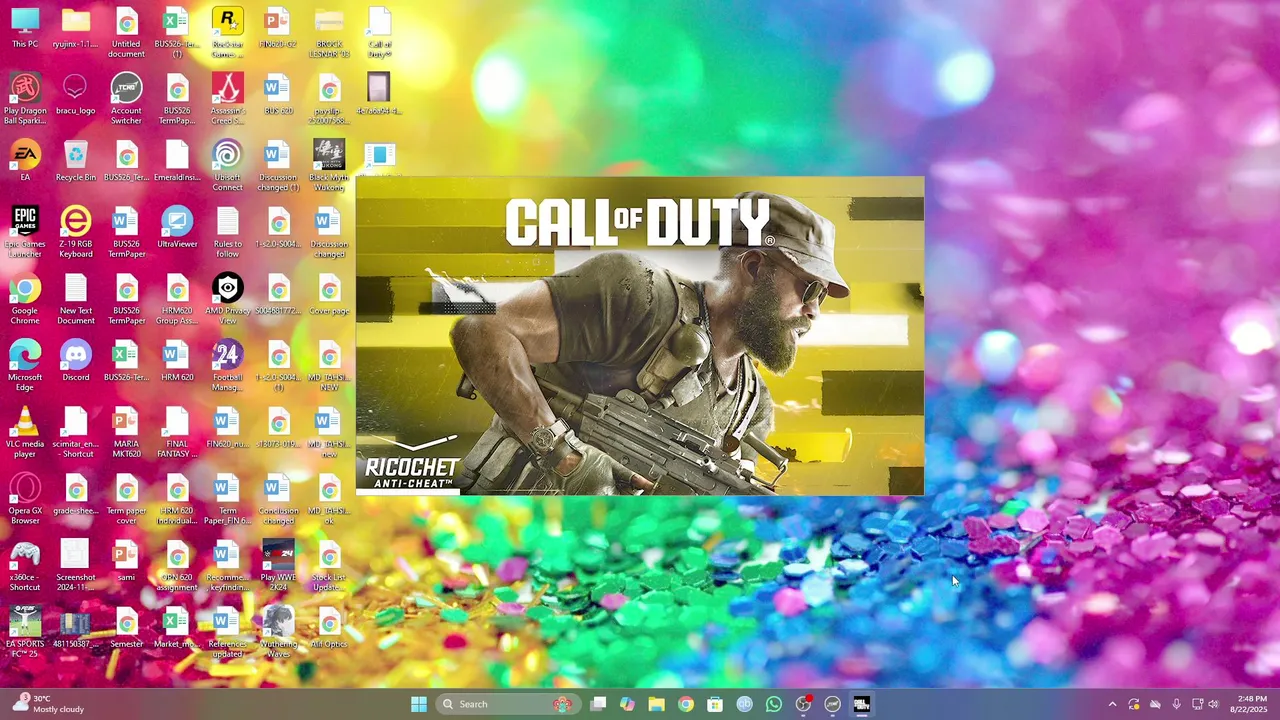This screenshot has height=720, width=1280.
Task: Open the FINAL FANTASY shortcut
Action: [177, 433]
